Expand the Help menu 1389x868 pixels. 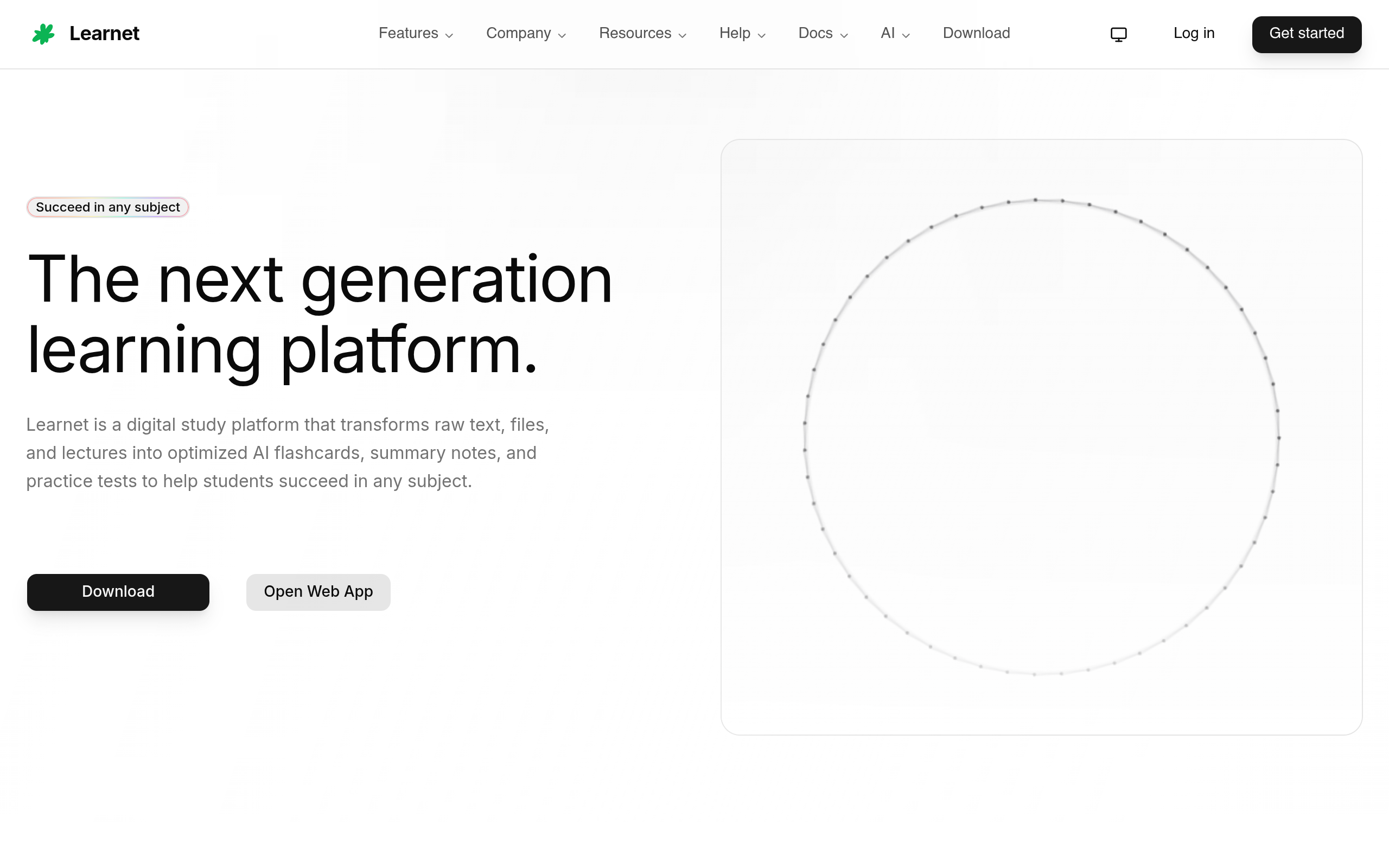(x=742, y=33)
